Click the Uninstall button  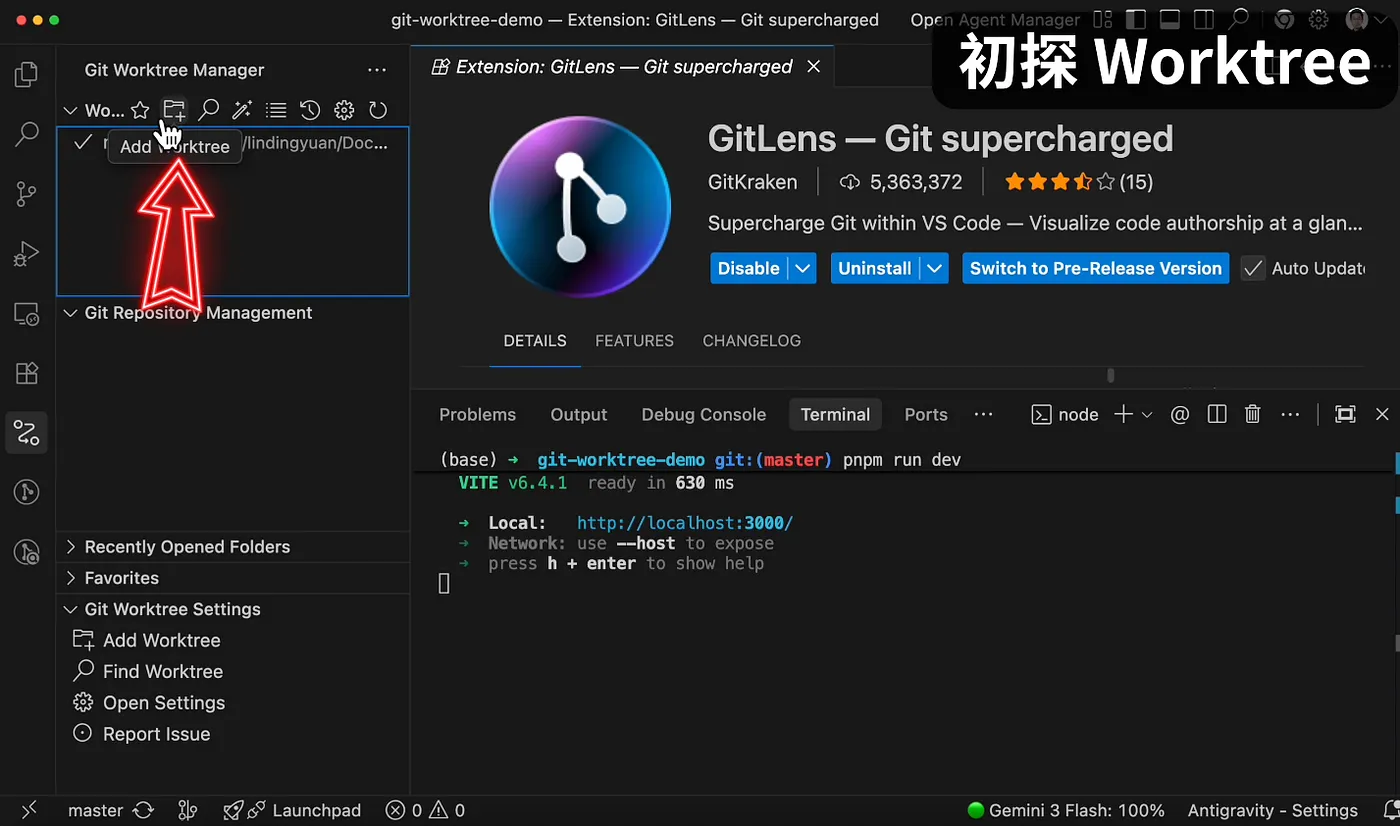coord(875,268)
